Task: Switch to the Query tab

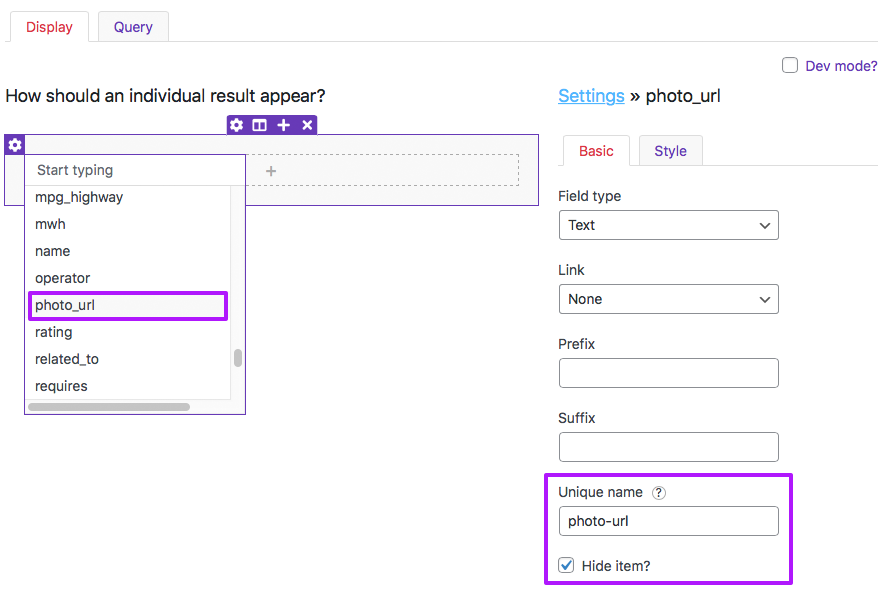Action: click(x=133, y=27)
